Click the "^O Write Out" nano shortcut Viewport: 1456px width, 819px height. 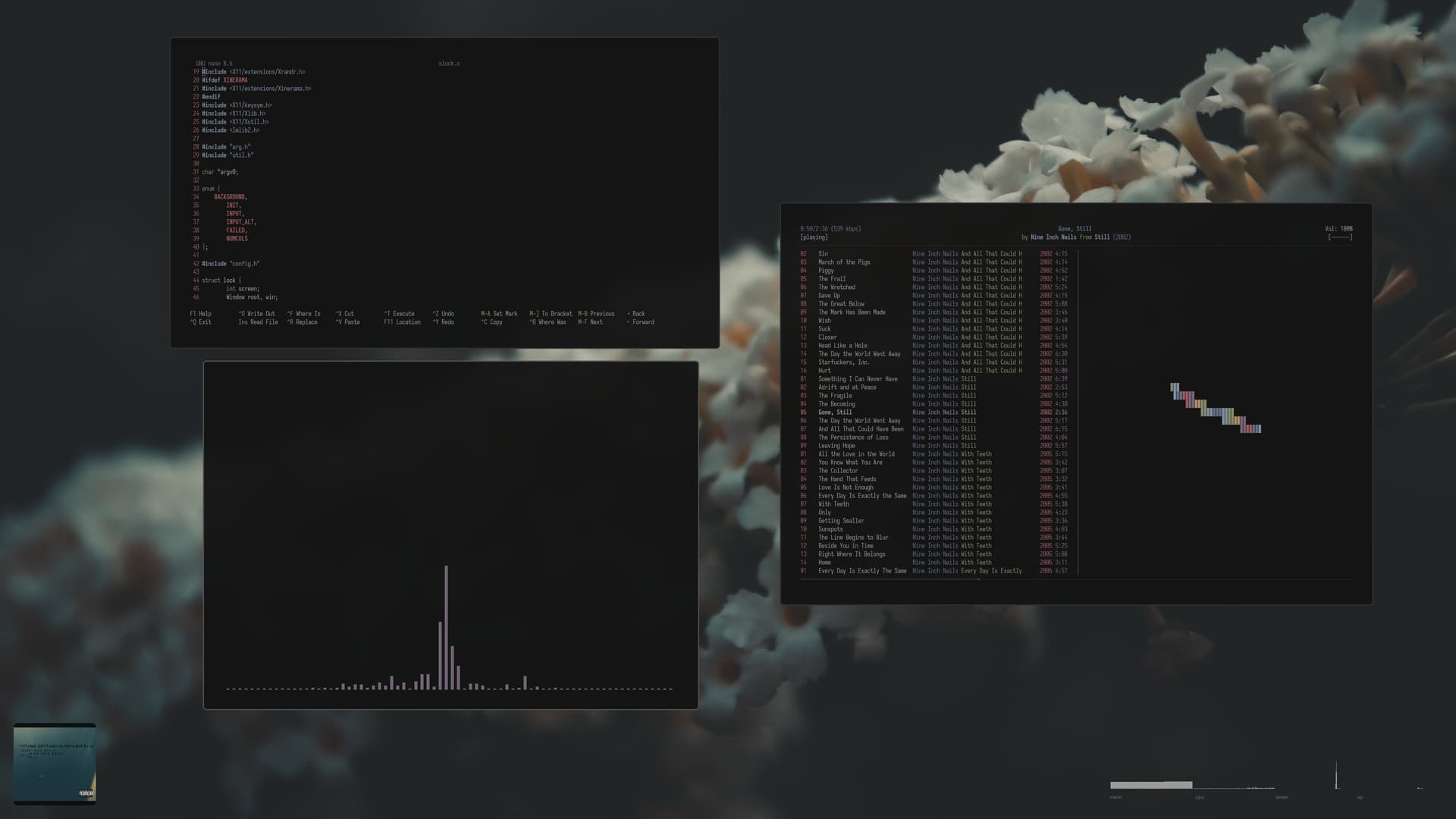[256, 314]
